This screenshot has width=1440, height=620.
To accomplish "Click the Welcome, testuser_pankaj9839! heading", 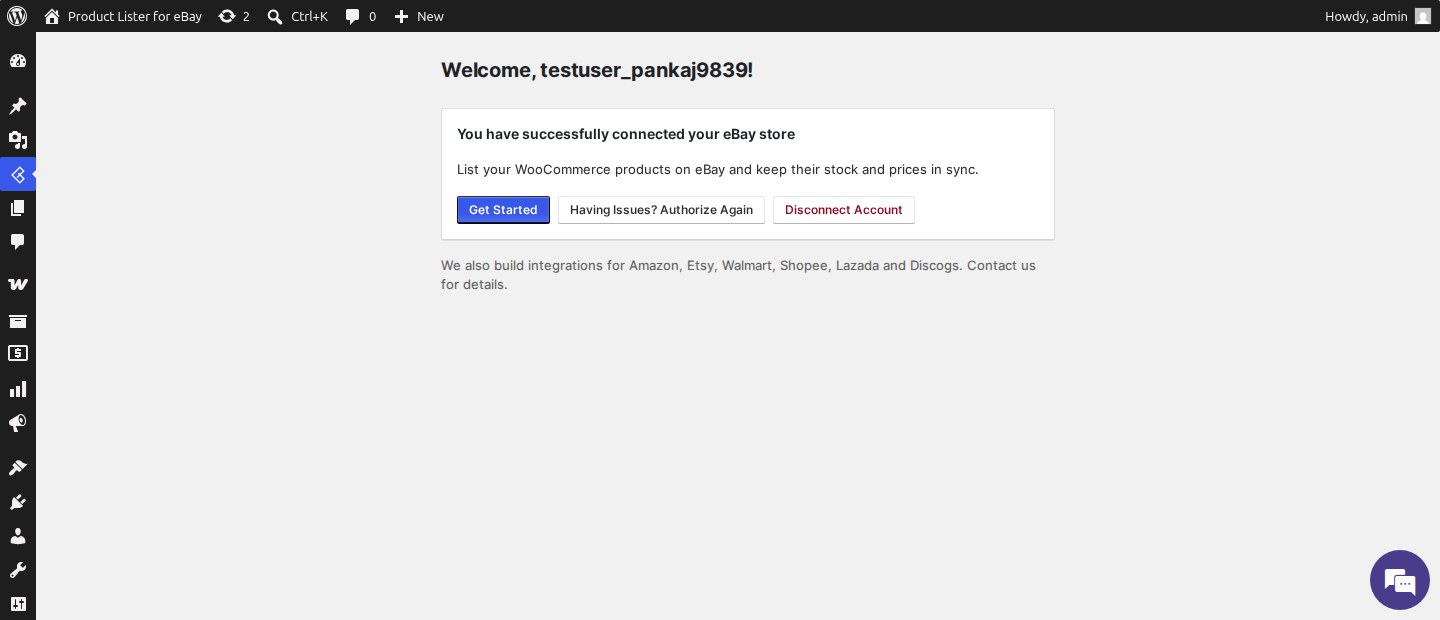I will coord(597,70).
